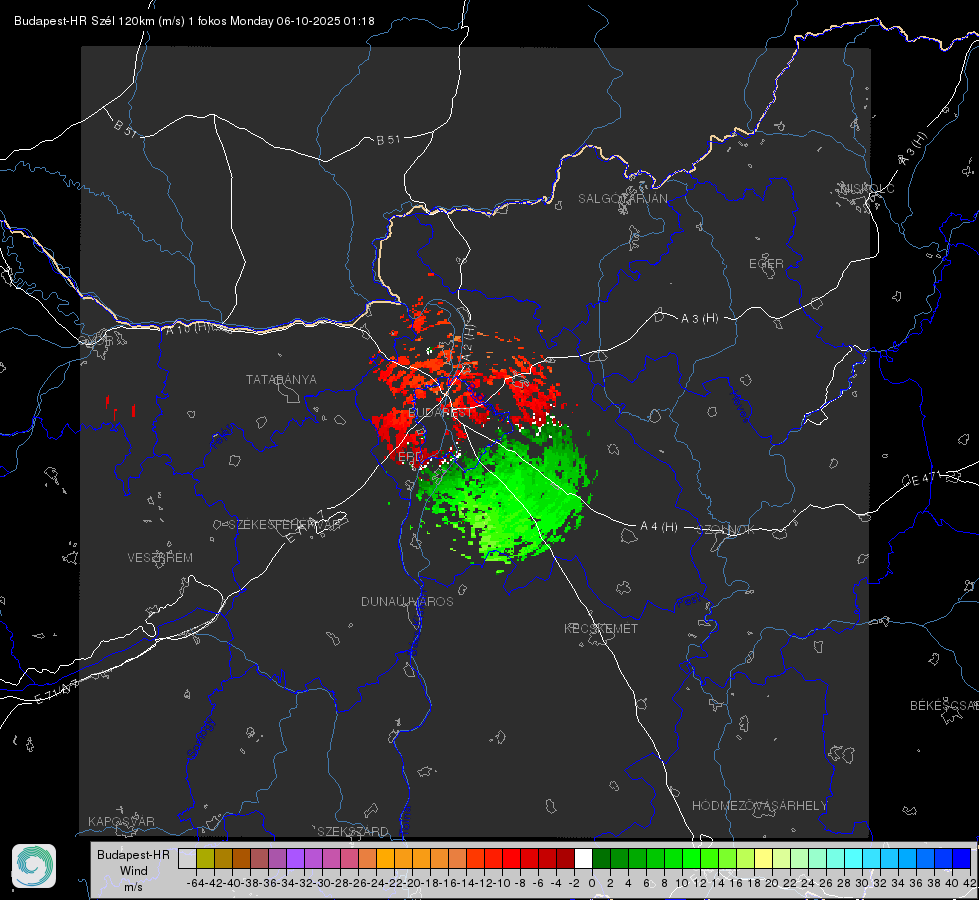The image size is (979, 900).
Task: Click the swirl logo icon beside the legend
Action: [x=34, y=866]
